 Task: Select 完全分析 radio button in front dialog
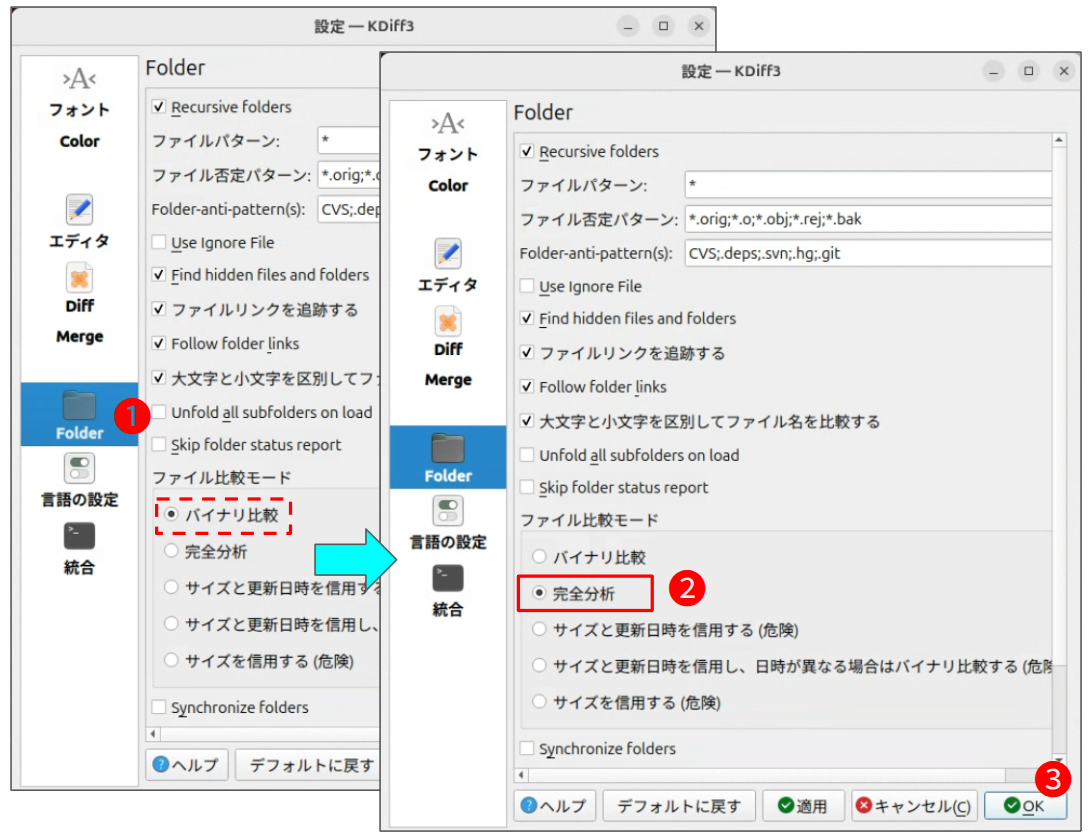[x=540, y=593]
